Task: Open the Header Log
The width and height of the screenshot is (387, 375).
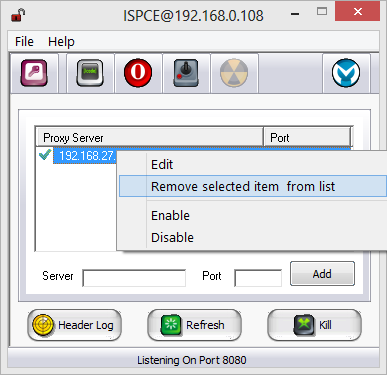Action: [74, 325]
